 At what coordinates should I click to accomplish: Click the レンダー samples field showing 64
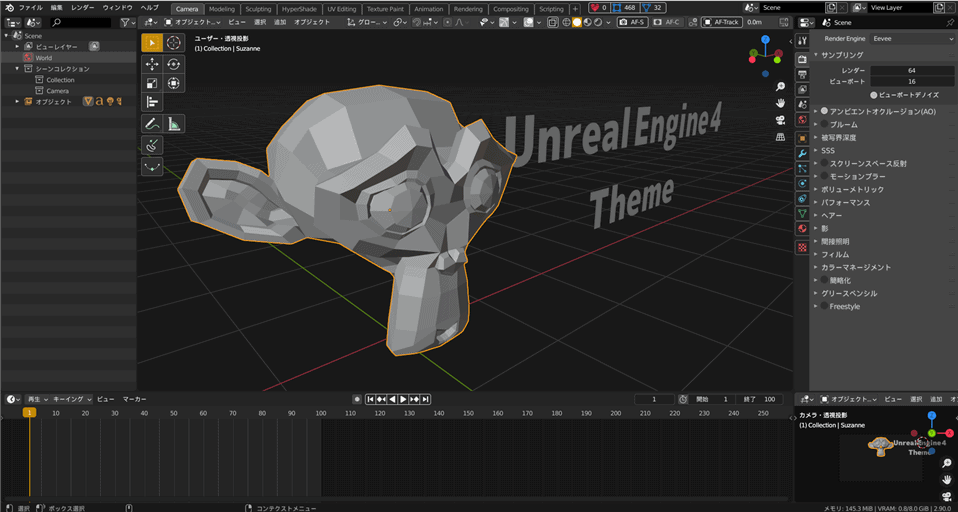(x=912, y=70)
